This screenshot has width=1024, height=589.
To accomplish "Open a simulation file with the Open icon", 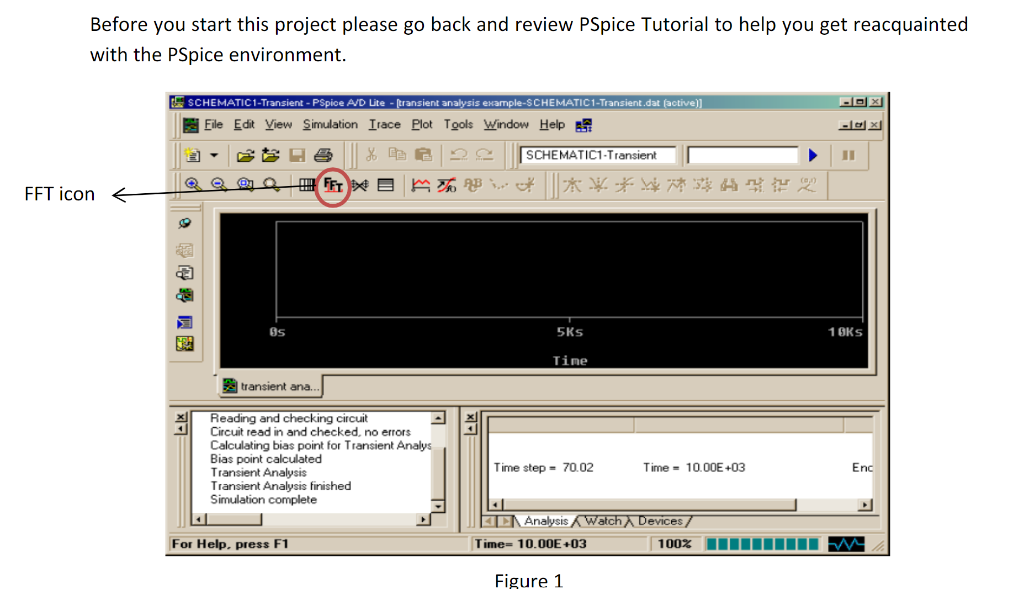I will 247,153.
